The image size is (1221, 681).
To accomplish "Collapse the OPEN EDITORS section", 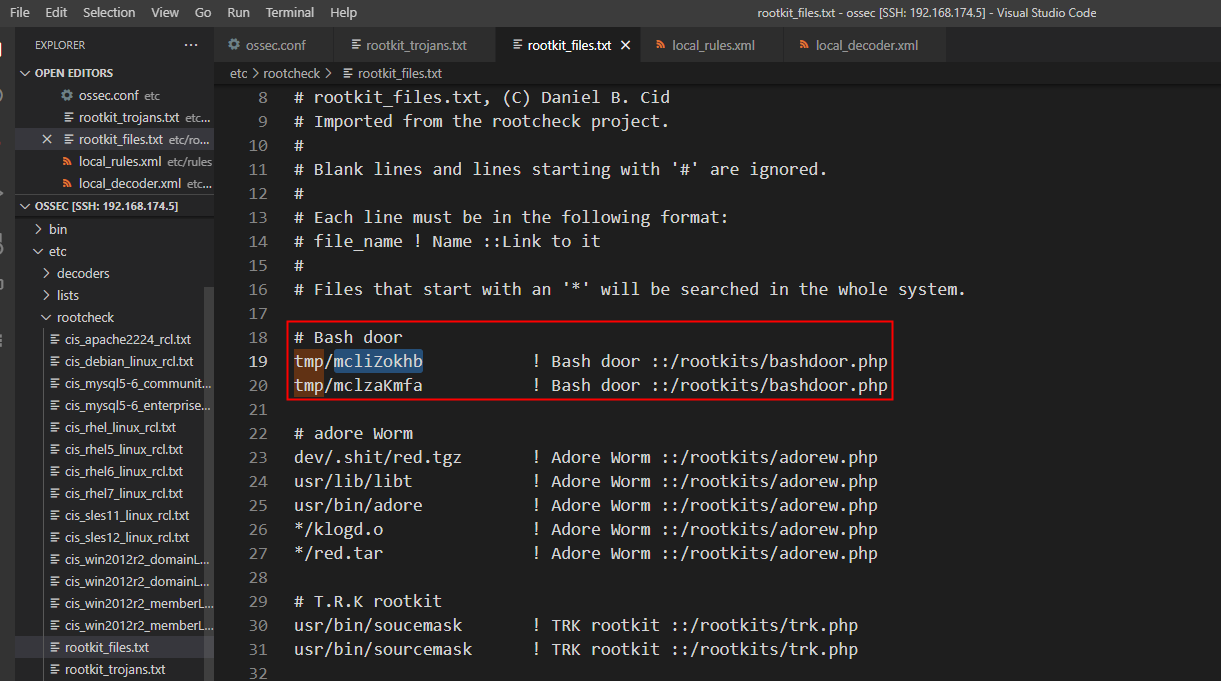I will click(x=26, y=73).
